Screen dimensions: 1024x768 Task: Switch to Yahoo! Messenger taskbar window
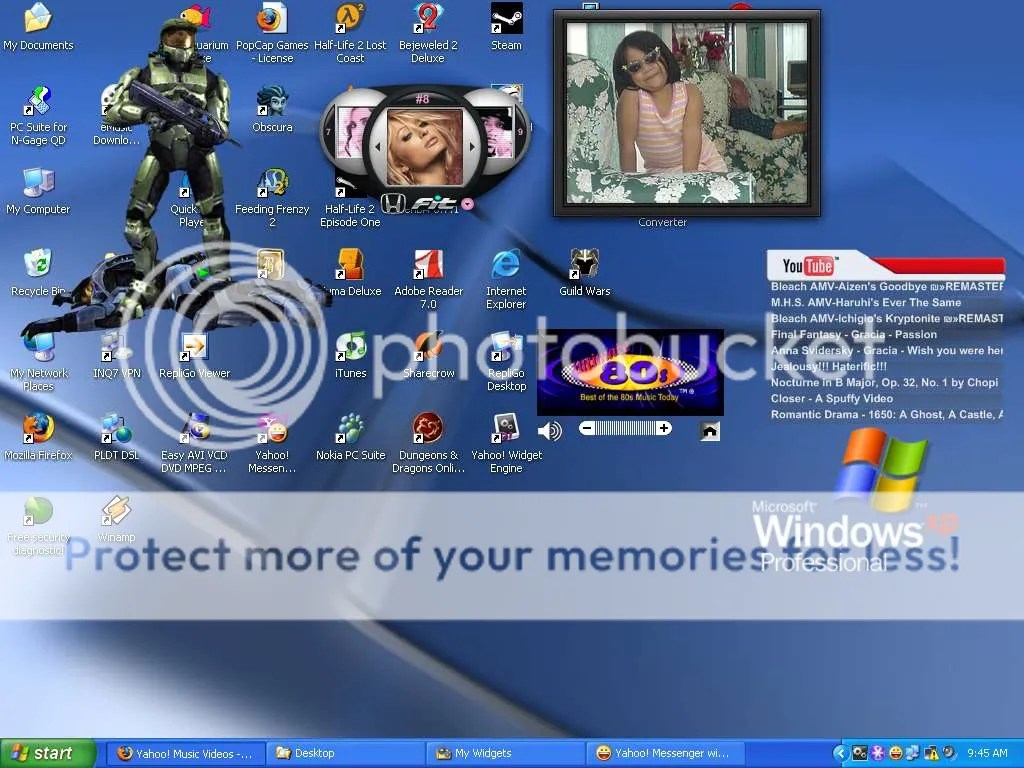pyautogui.click(x=665, y=753)
